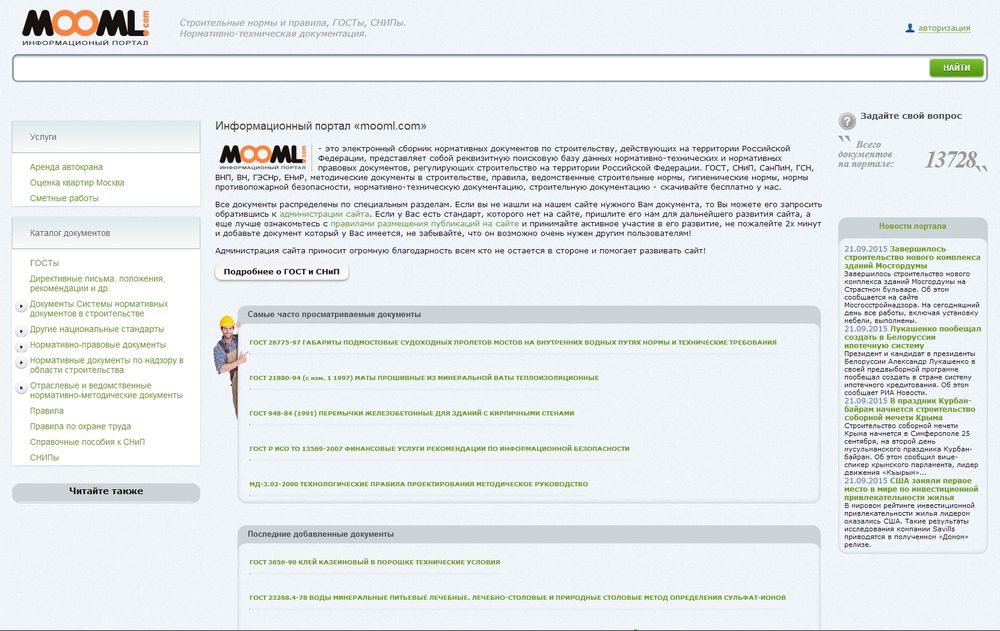The image size is (1000, 631).
Task: Expand Другие национальные стандарты arrow
Action: click(21, 330)
